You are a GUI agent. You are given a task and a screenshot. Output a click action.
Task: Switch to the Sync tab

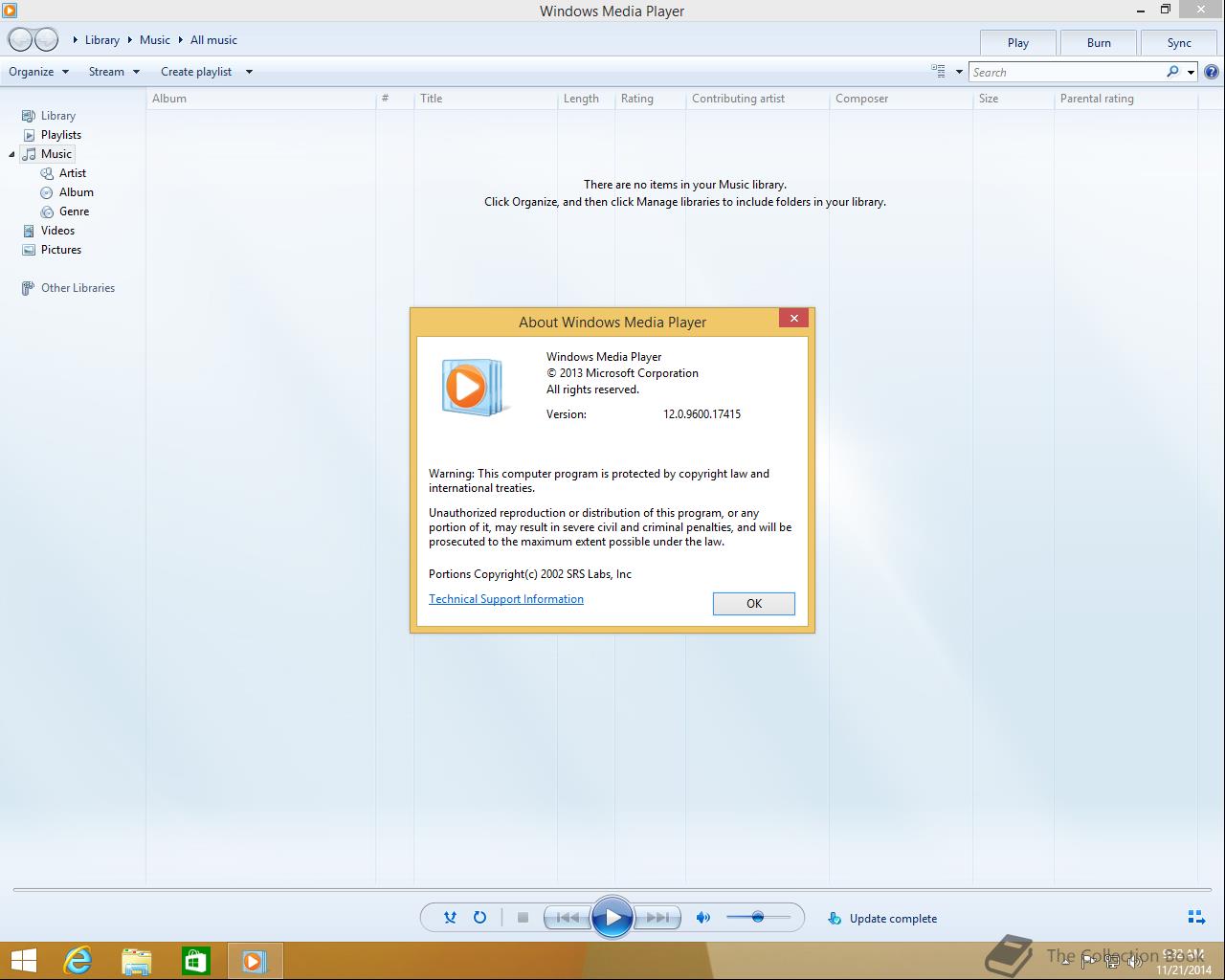(1179, 43)
